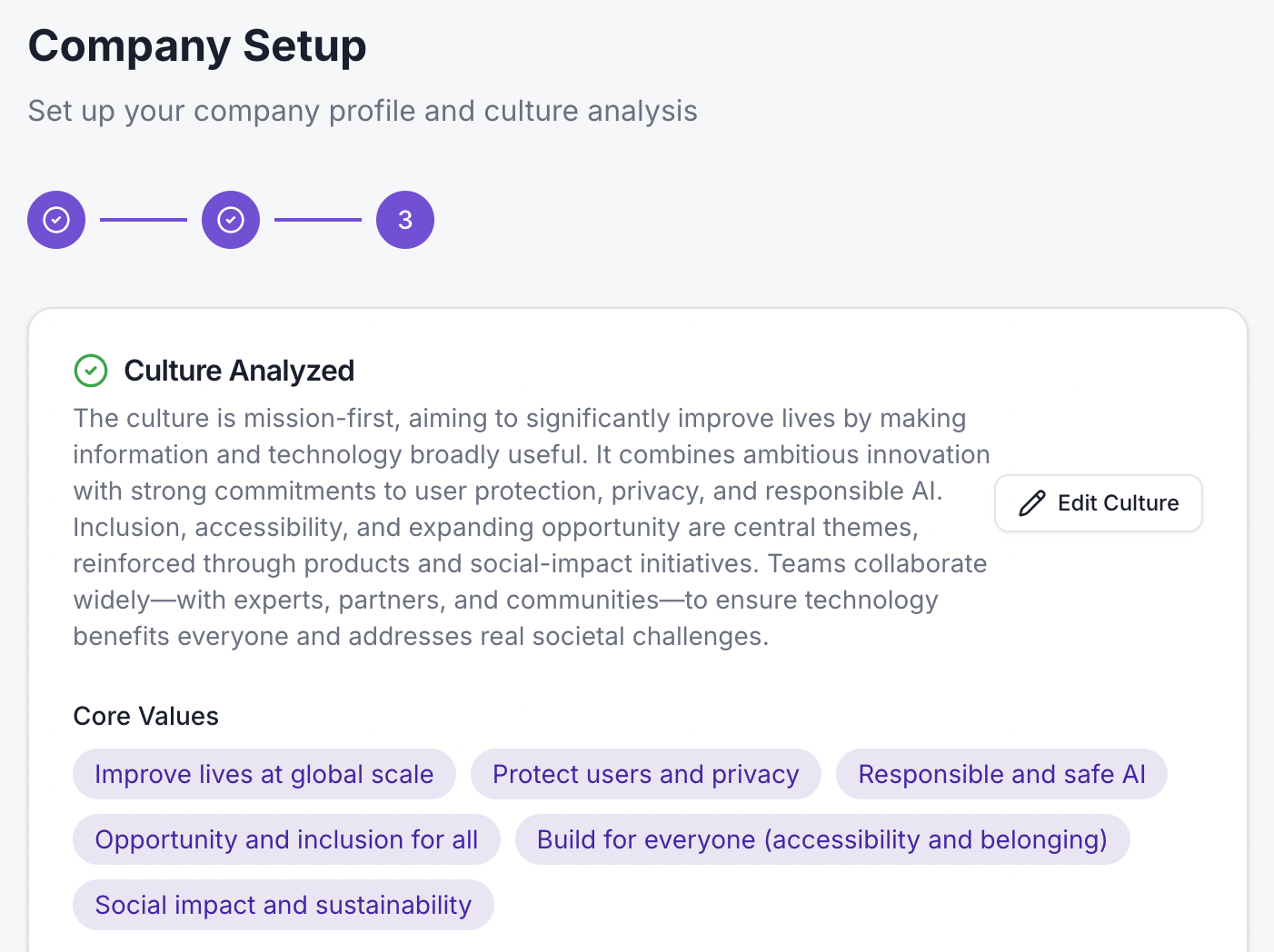Viewport: 1274px width, 952px height.
Task: Click the Edit Culture button label
Action: (1118, 502)
